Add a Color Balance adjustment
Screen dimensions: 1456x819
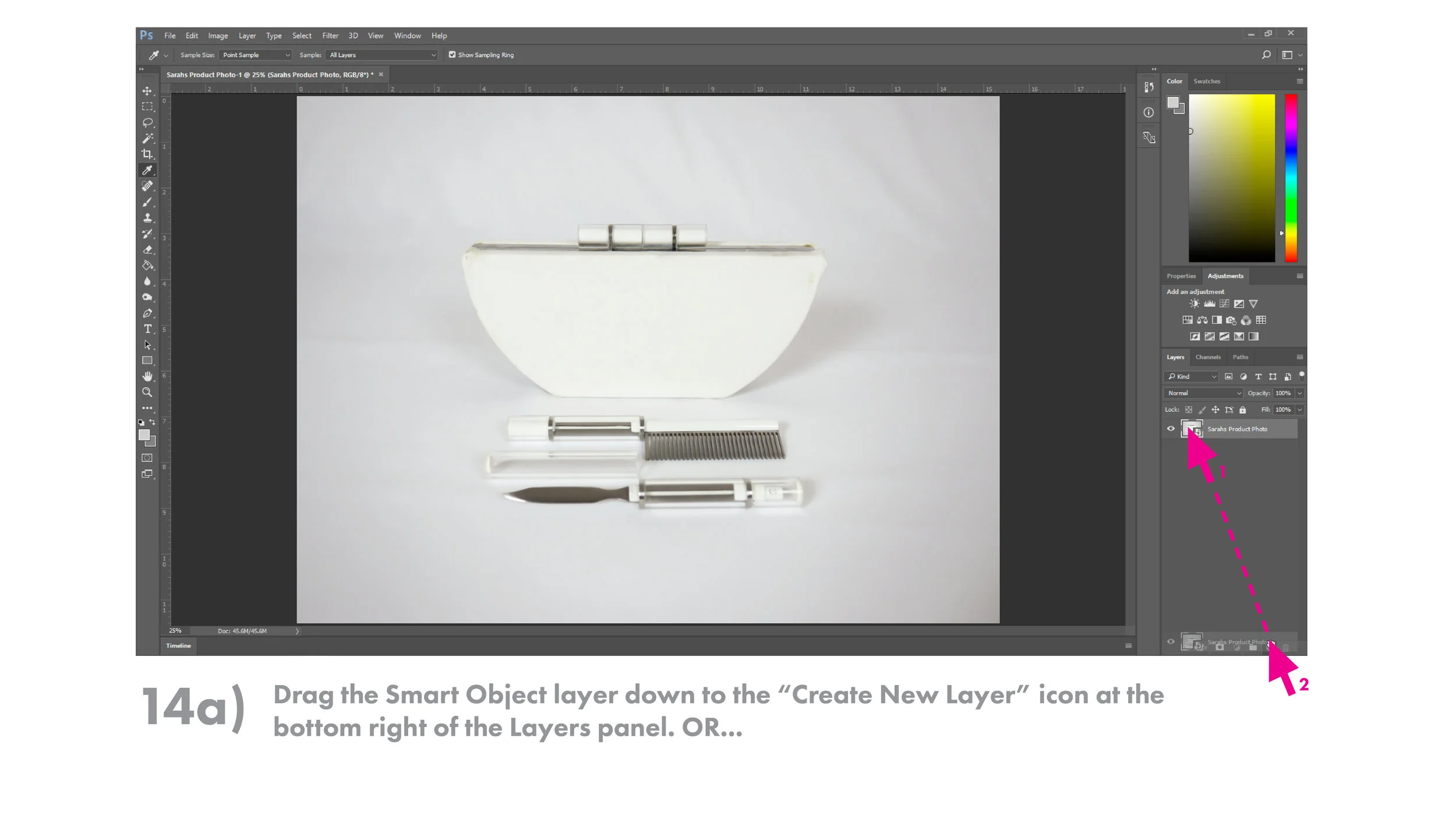tap(1202, 320)
